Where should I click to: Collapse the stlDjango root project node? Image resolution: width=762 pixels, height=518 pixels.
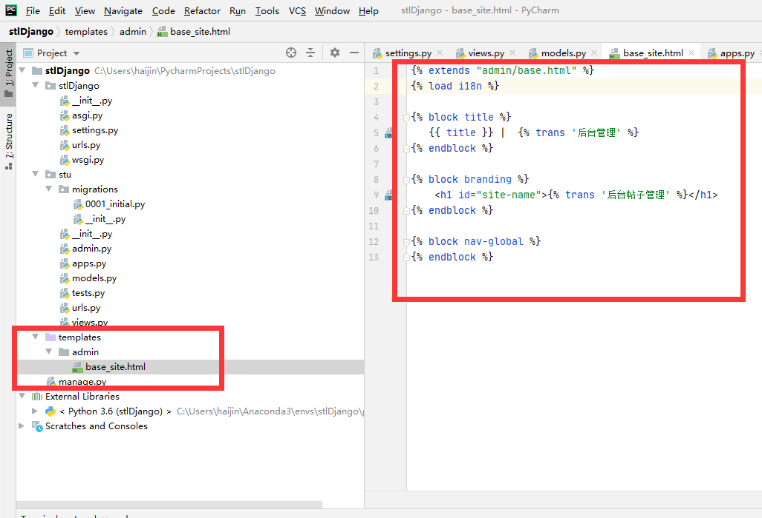coord(22,70)
